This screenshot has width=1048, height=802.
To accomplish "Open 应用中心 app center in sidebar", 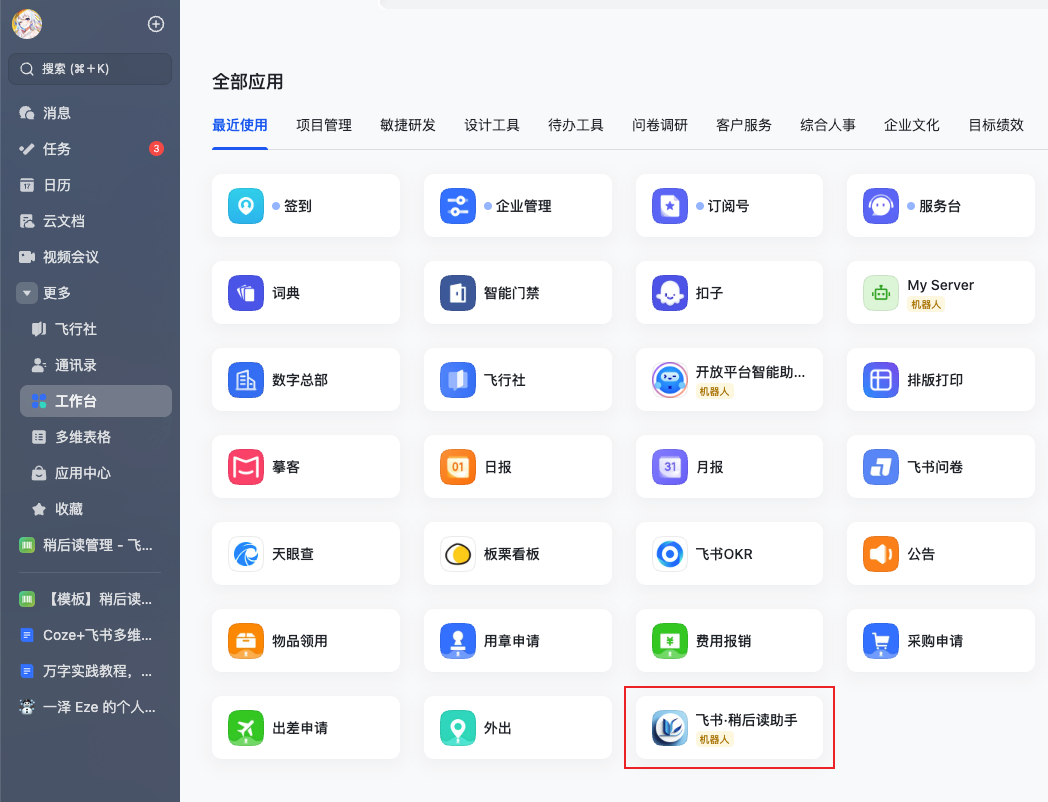I will coord(96,473).
